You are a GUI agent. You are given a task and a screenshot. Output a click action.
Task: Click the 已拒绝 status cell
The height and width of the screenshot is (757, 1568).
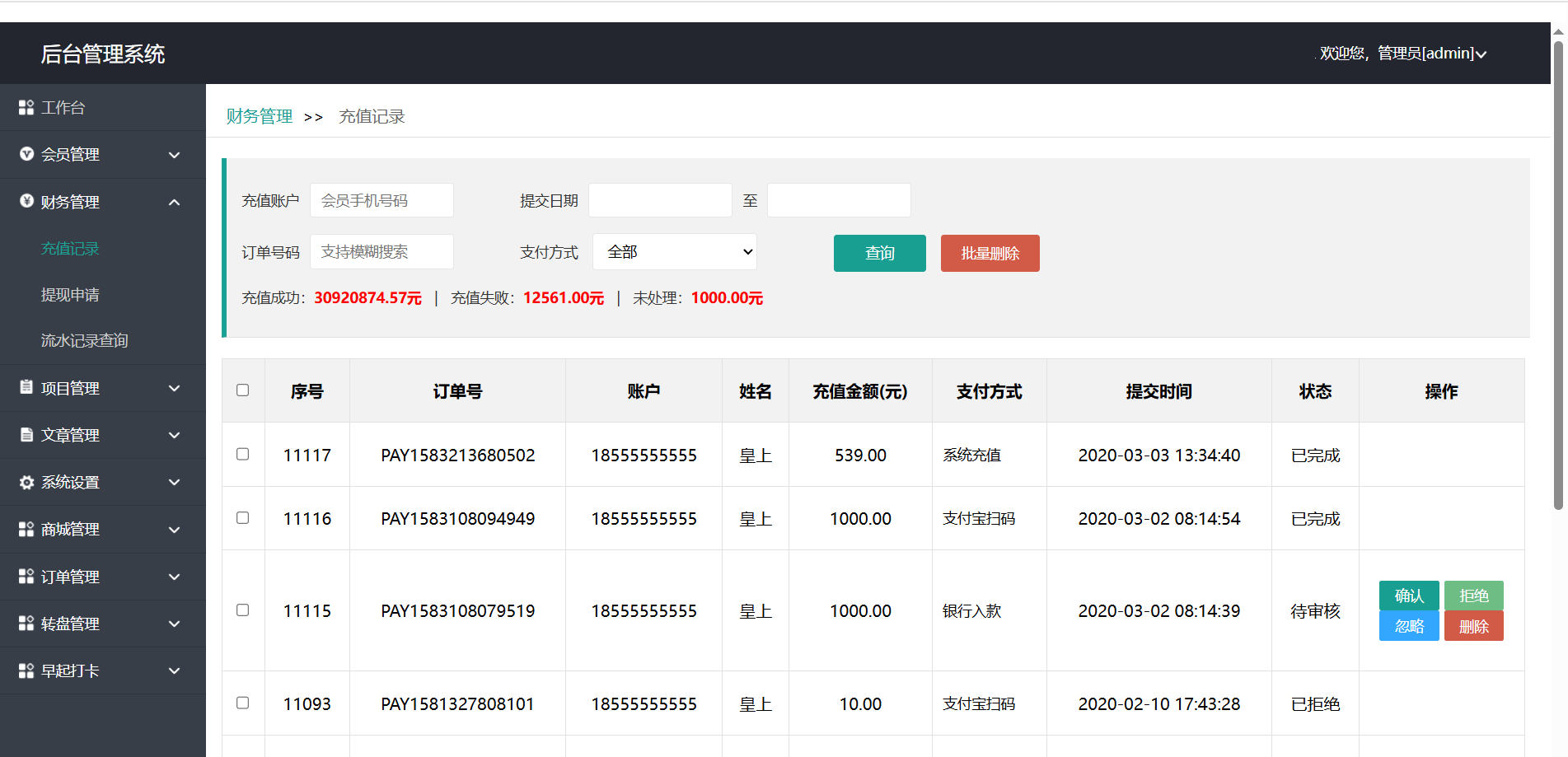pos(1316,704)
